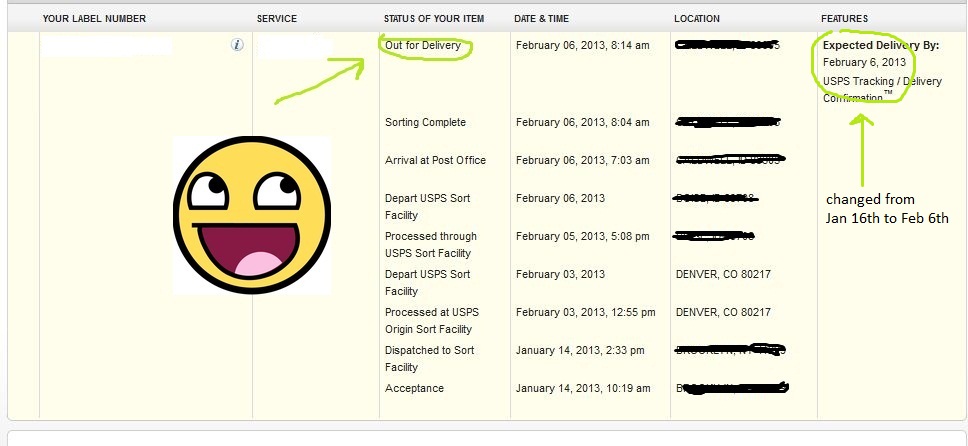Click the Arrival at Post Office entry
The image size is (968, 446).
(435, 160)
